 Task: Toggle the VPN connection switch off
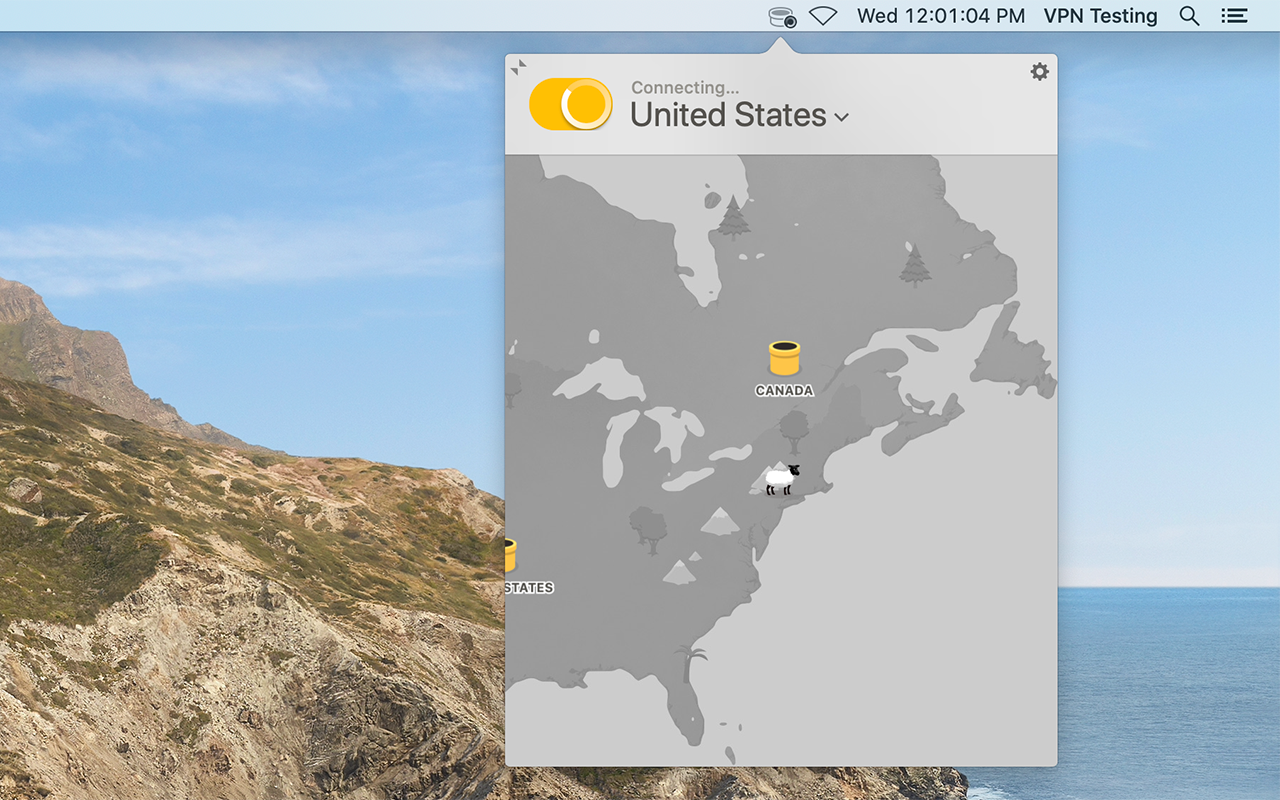click(570, 103)
